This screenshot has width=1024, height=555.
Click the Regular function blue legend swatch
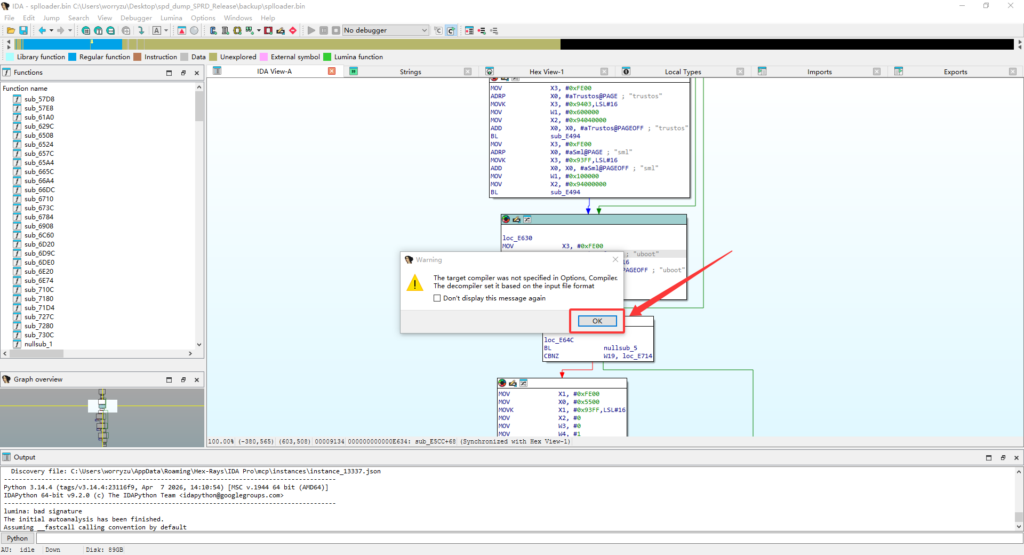[x=72, y=57]
